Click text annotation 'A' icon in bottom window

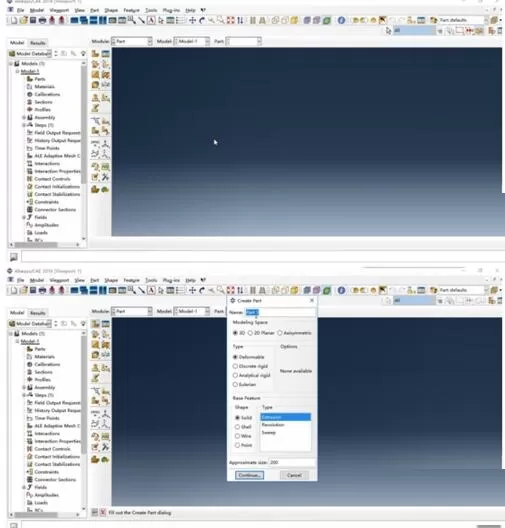152,290
